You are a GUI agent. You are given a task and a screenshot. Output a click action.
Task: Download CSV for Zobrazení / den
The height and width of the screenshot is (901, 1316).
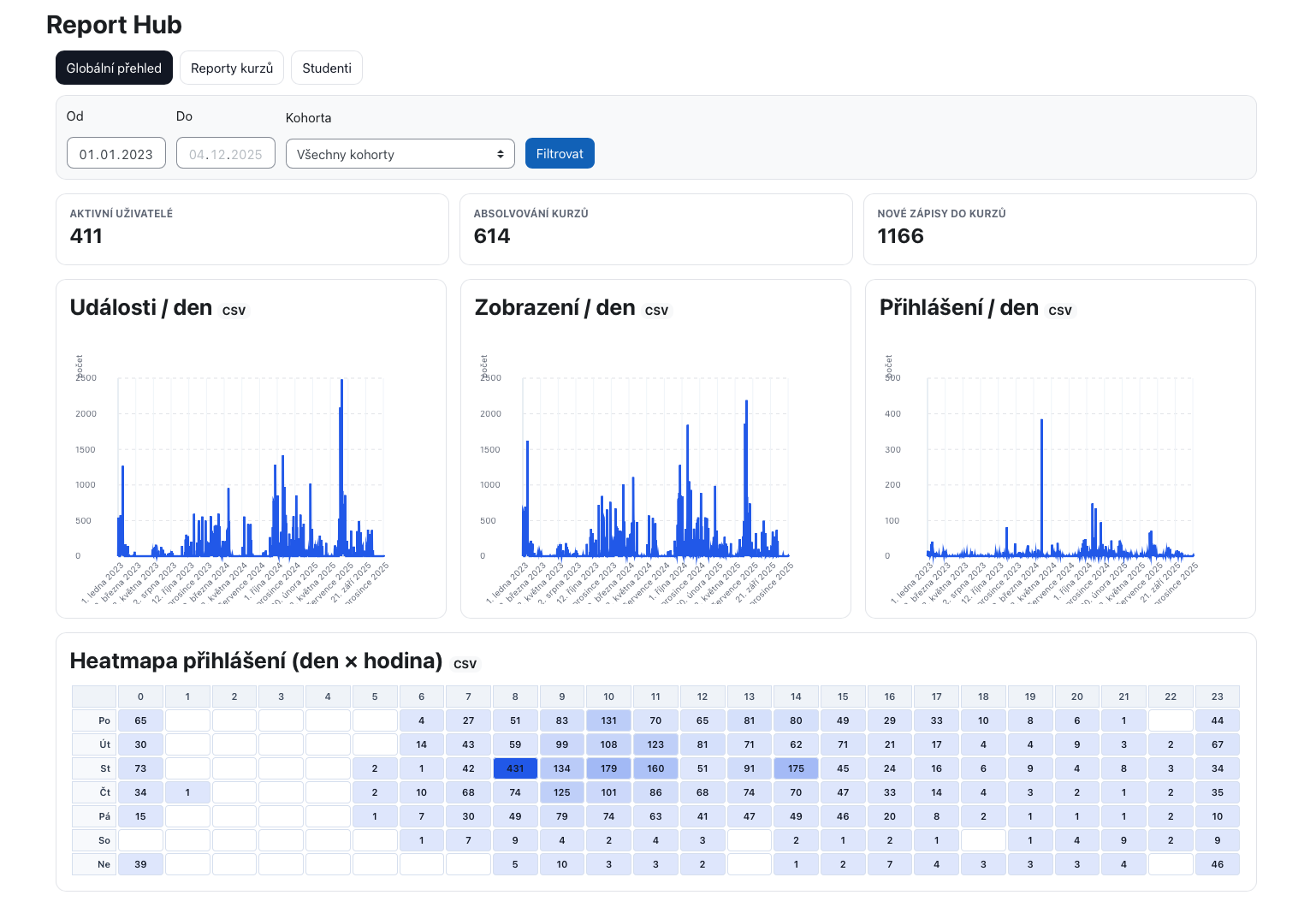pyautogui.click(x=656, y=311)
